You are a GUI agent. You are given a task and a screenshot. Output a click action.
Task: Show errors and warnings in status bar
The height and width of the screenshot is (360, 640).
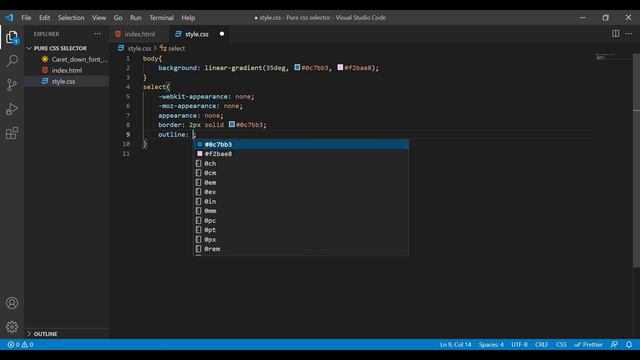click(20, 344)
